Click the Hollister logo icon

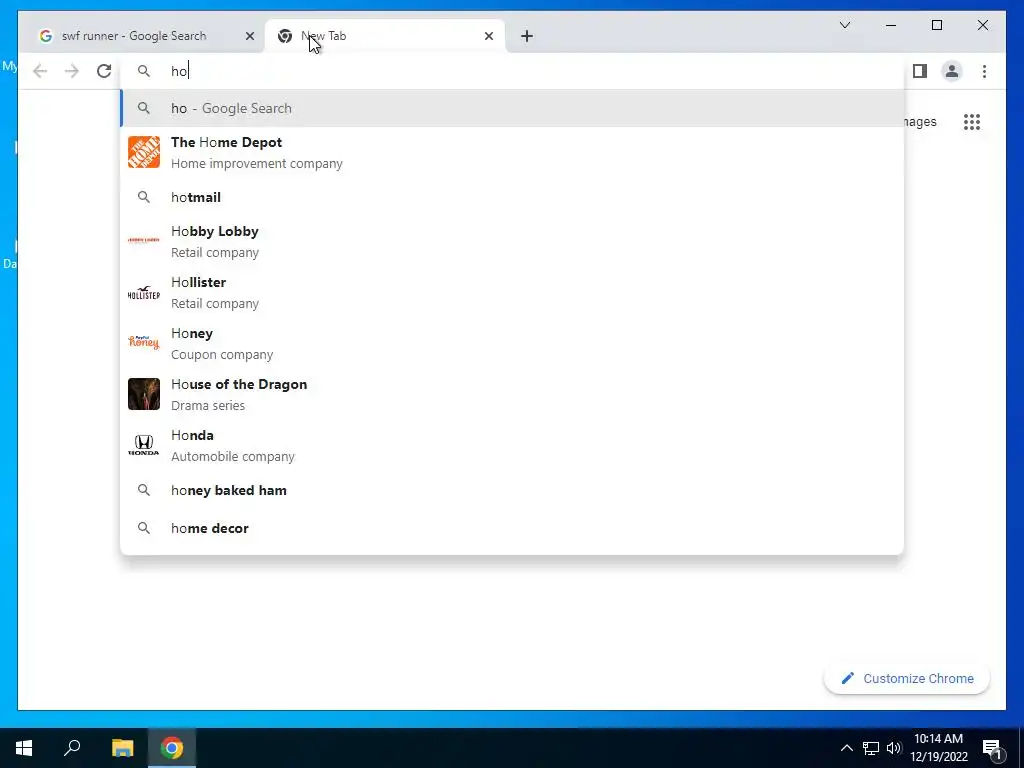pos(144,293)
